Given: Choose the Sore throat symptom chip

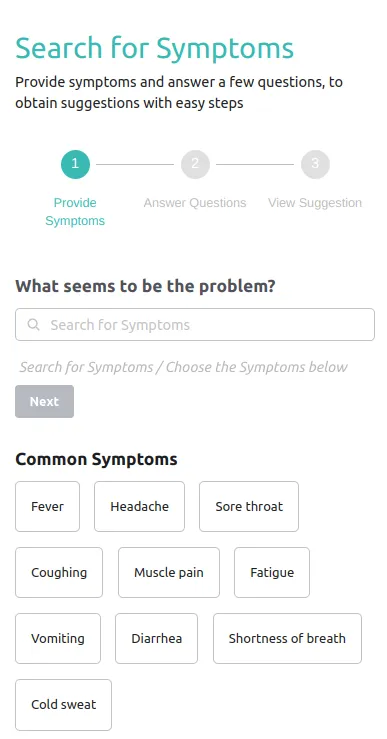Looking at the screenshot, I should point(249,507).
